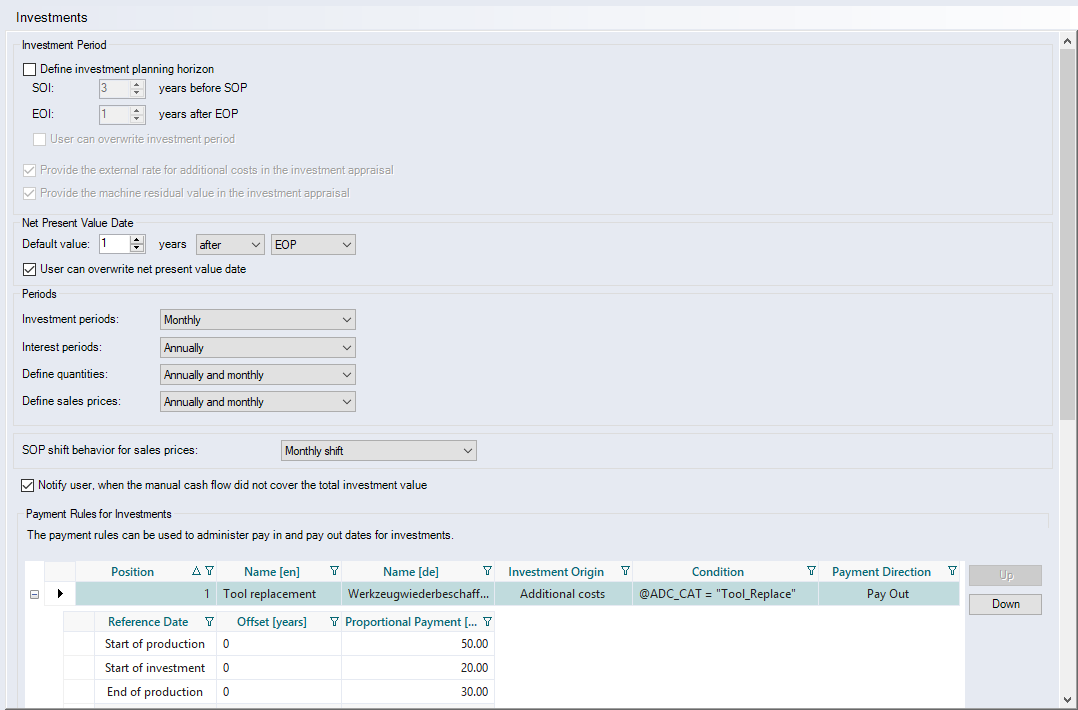The height and width of the screenshot is (710, 1078).
Task: Click the Net Present Value default value field
Action: [x=114, y=244]
